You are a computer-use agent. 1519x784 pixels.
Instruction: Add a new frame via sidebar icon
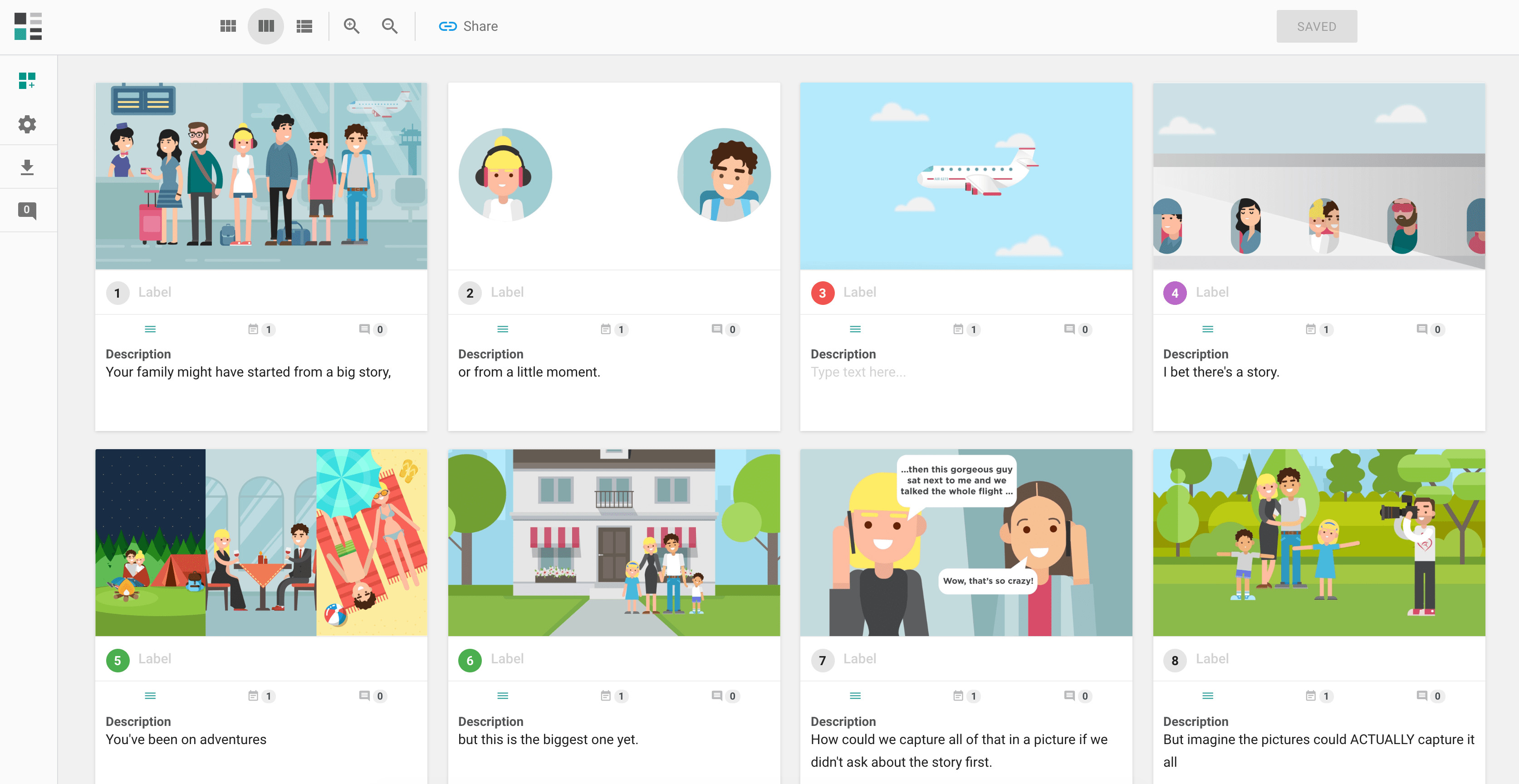27,81
